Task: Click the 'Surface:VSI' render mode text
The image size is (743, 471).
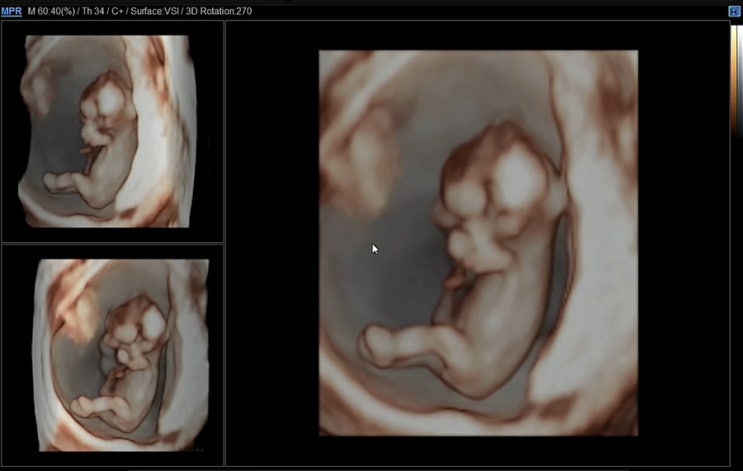Action: point(154,11)
